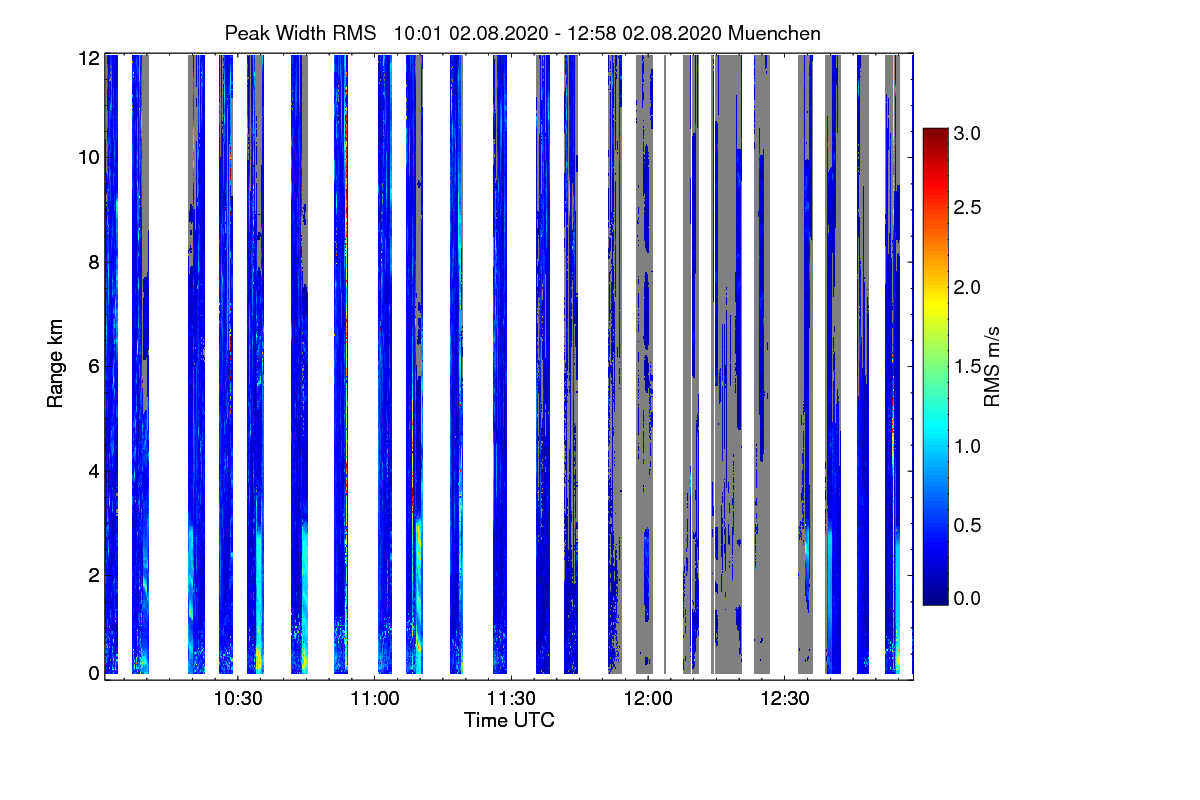The image size is (1200, 800).
Task: Click the range axis label 6
Action: click(94, 366)
